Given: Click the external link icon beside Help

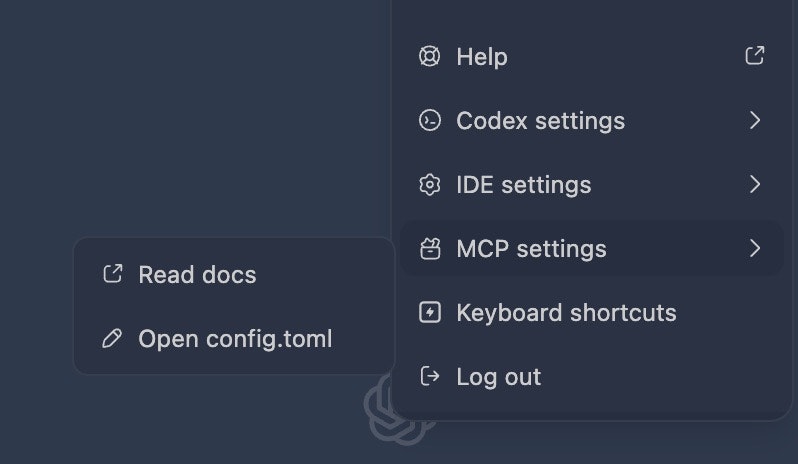Looking at the screenshot, I should [x=755, y=56].
